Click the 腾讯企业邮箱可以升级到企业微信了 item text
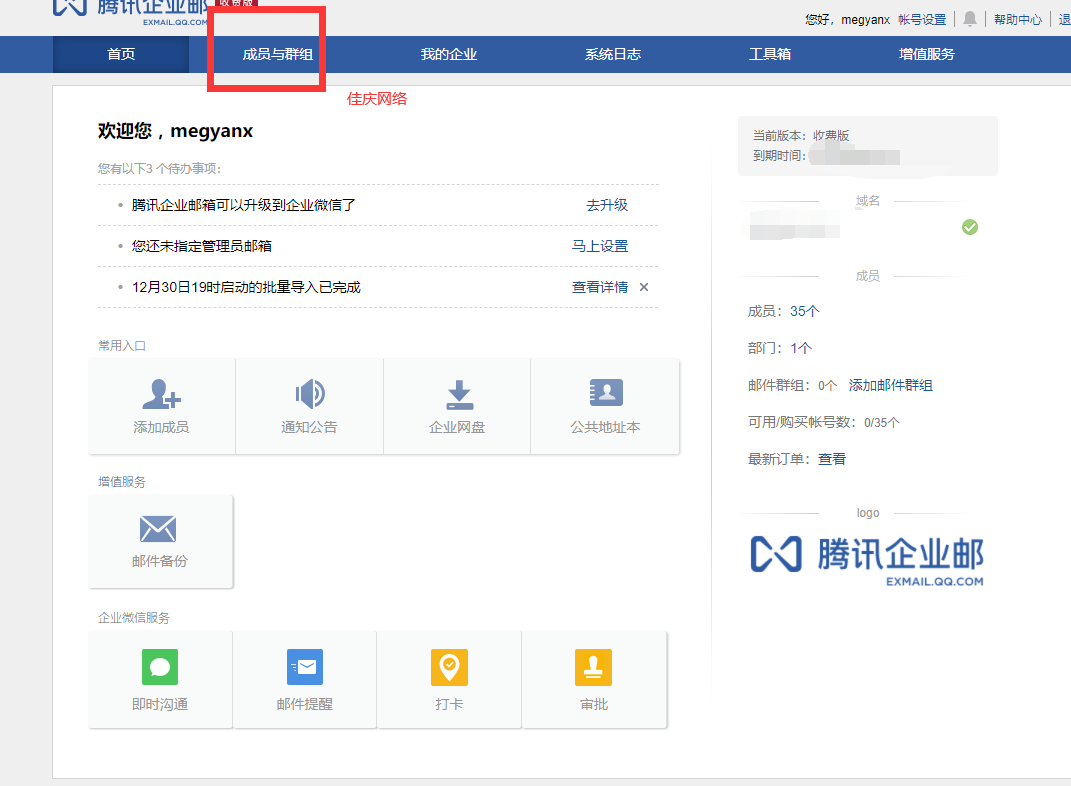This screenshot has height=786, width=1071. 243,205
